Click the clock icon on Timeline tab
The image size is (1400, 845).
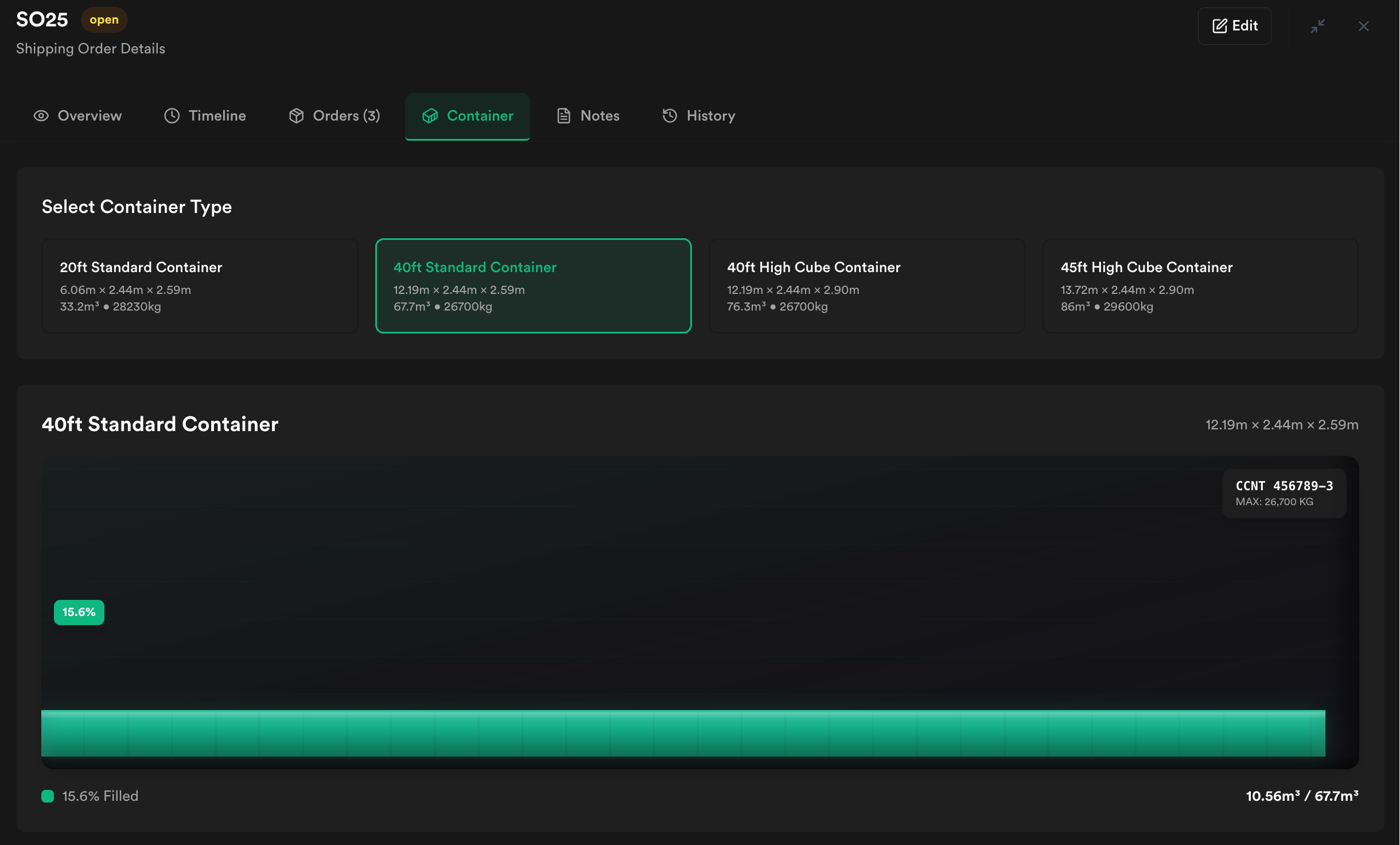172,116
